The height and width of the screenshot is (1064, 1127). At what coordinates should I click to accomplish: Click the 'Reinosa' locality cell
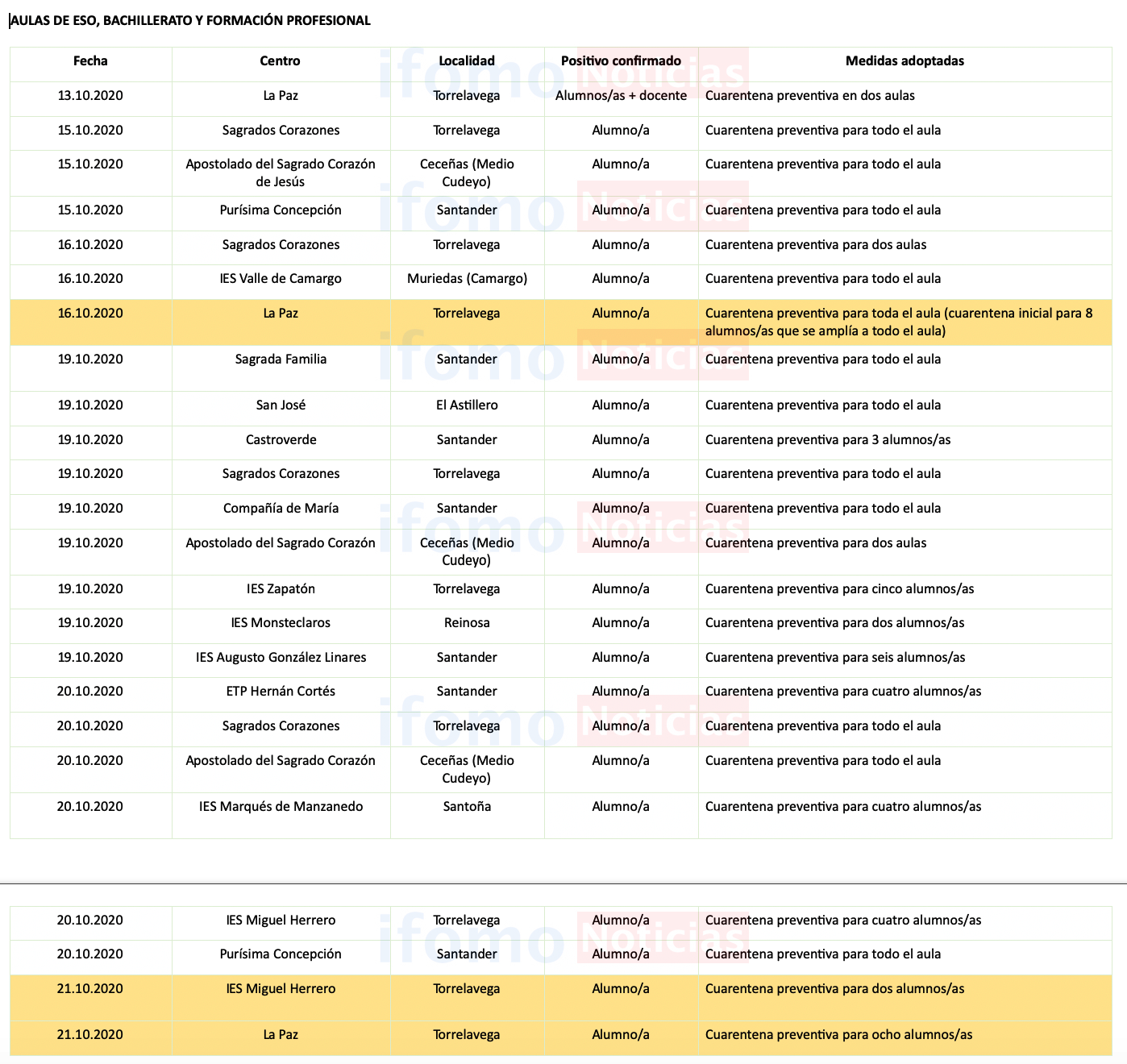[x=467, y=623]
